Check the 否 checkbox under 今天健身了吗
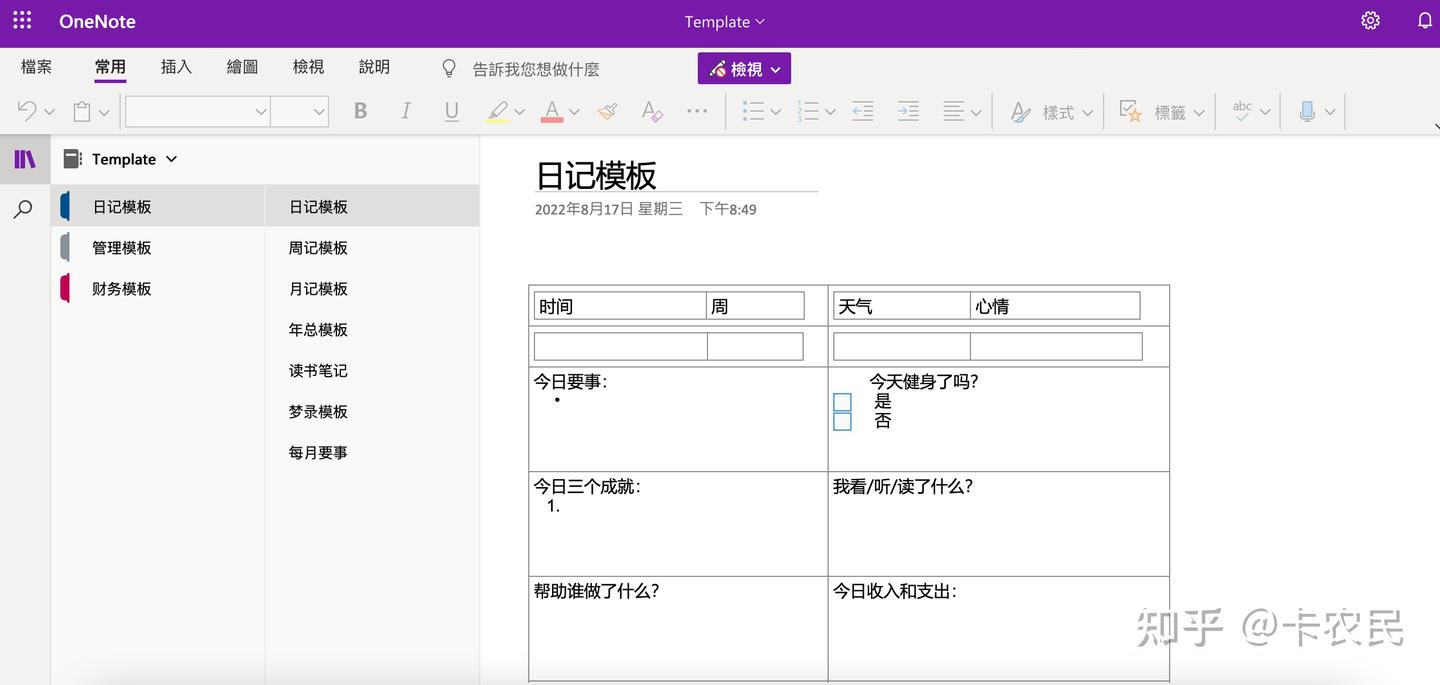 click(x=842, y=421)
